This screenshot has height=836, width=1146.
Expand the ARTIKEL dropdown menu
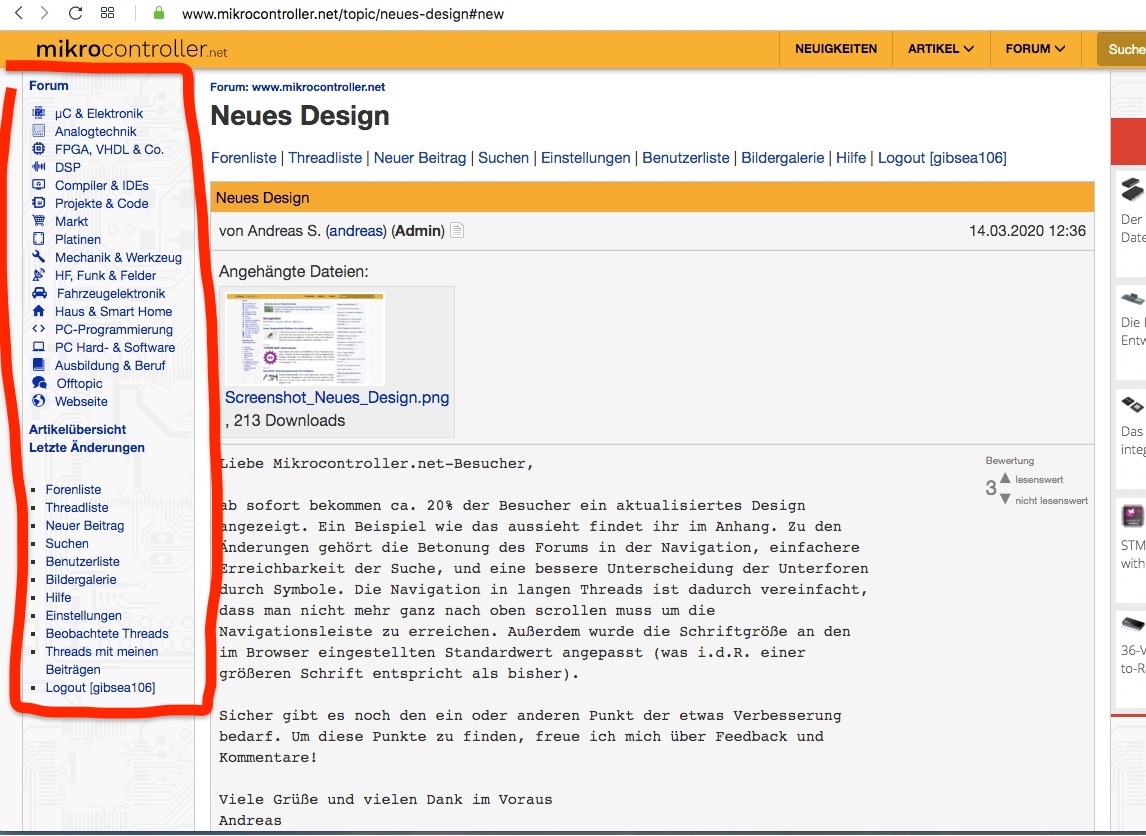pyautogui.click(x=941, y=49)
